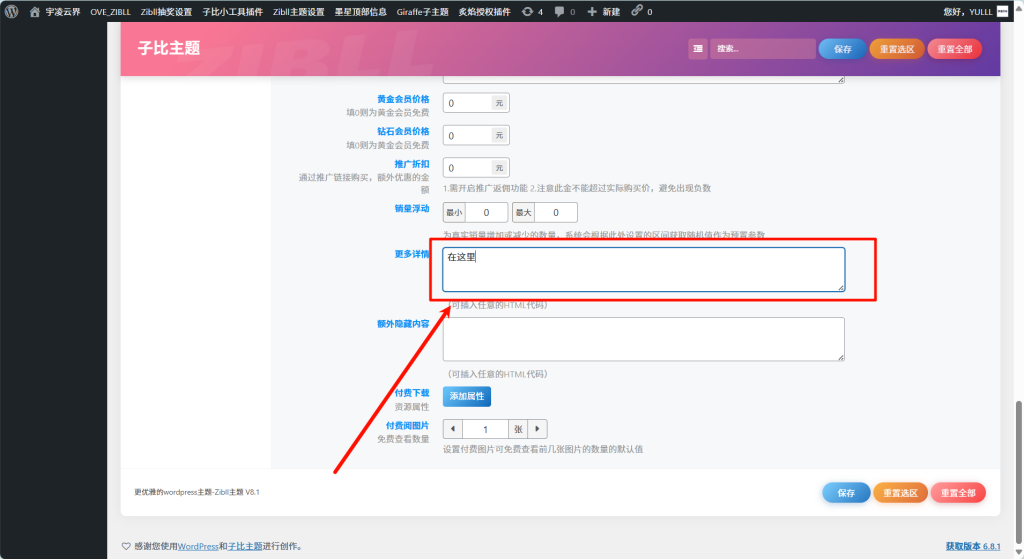The width and height of the screenshot is (1024, 559).
Task: Open Zibll主题设置 menu
Action: 298,12
